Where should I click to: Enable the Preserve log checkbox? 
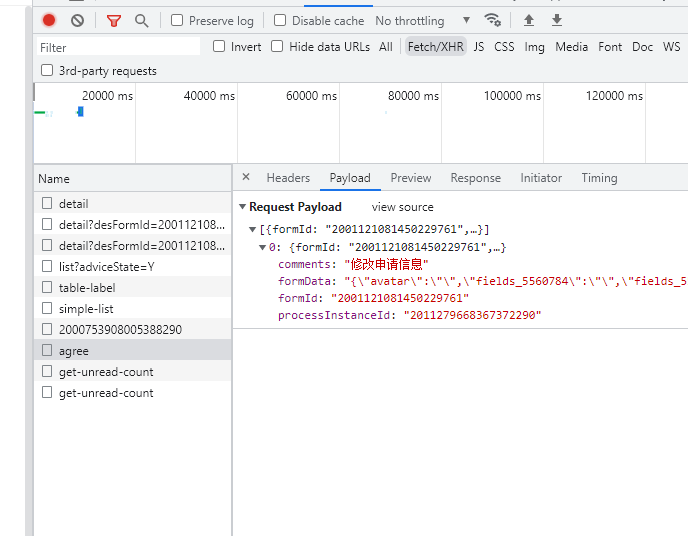pos(177,20)
